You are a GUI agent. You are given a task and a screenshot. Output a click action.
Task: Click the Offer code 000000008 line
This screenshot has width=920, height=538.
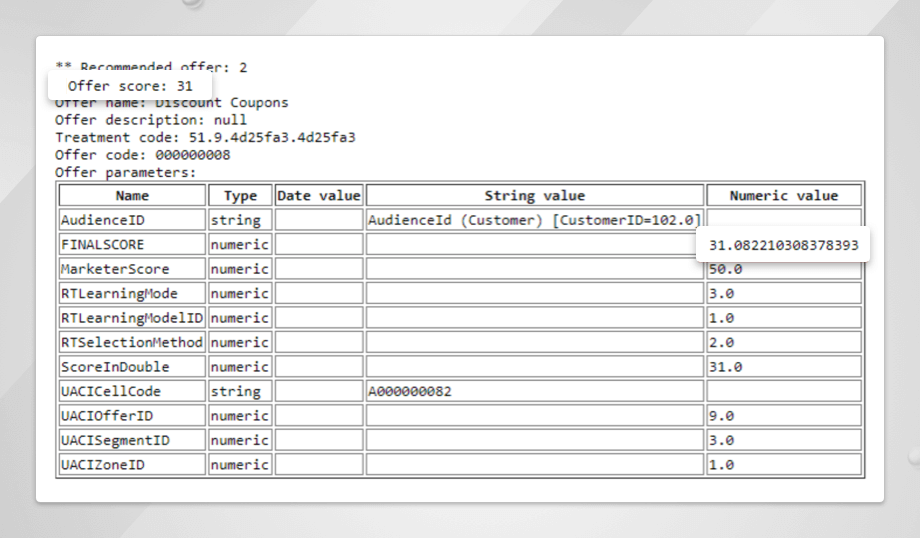point(143,155)
